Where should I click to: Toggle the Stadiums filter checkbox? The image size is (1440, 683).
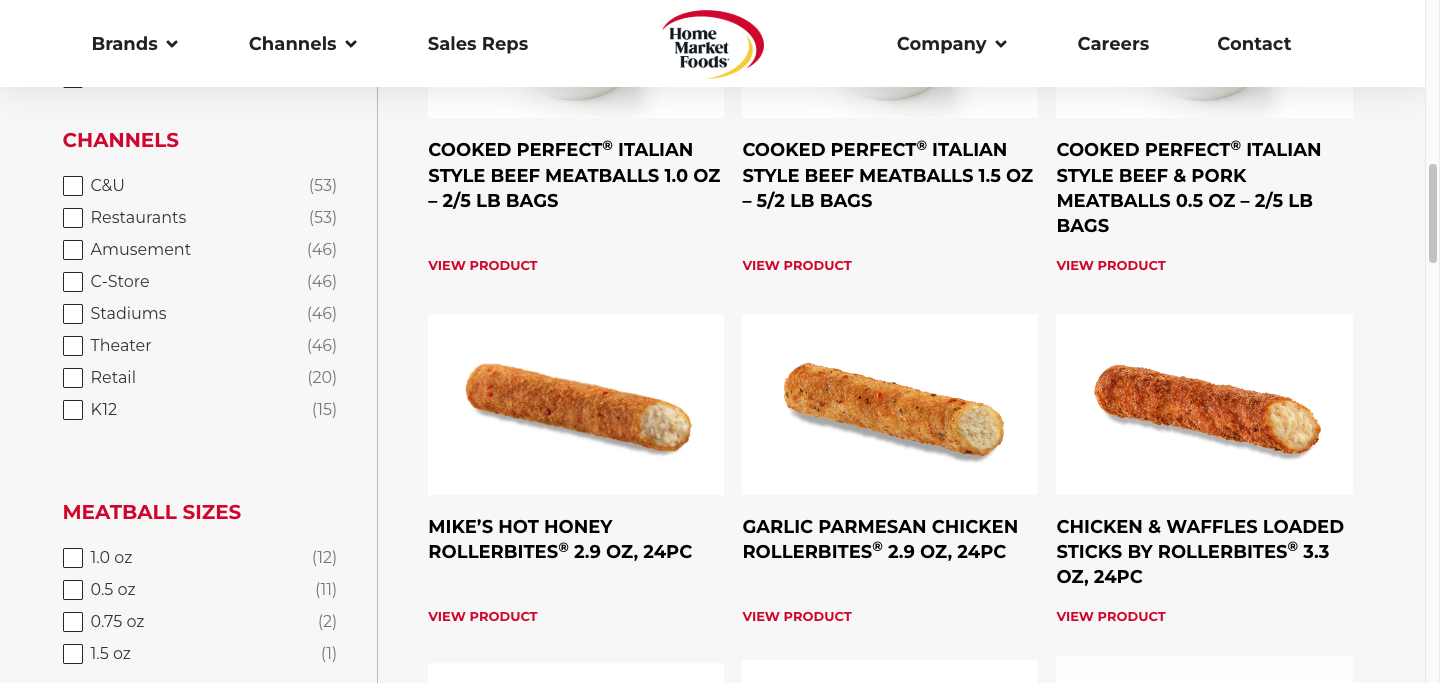tap(73, 314)
